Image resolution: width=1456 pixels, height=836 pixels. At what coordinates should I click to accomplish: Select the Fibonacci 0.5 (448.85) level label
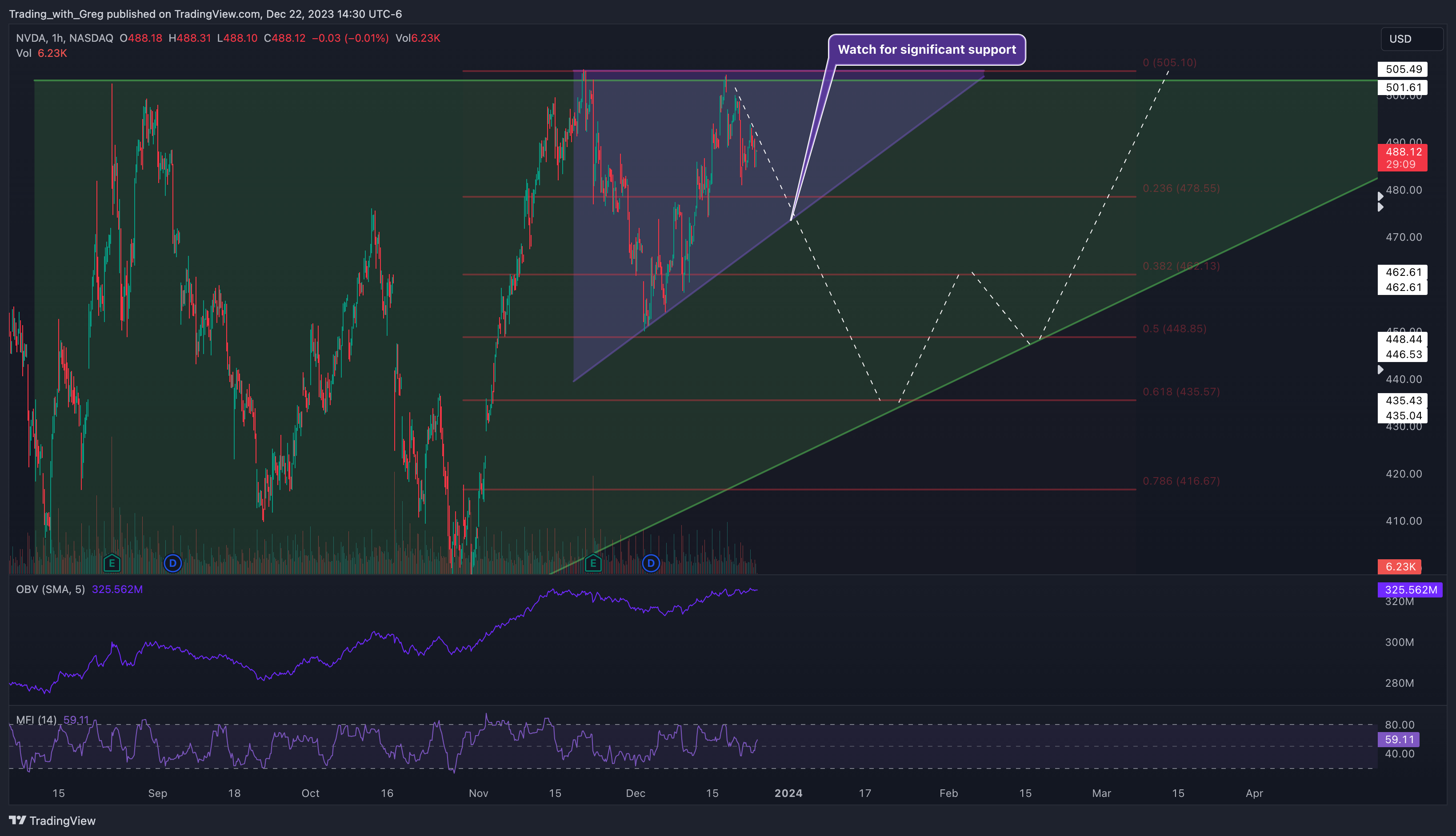[1175, 328]
